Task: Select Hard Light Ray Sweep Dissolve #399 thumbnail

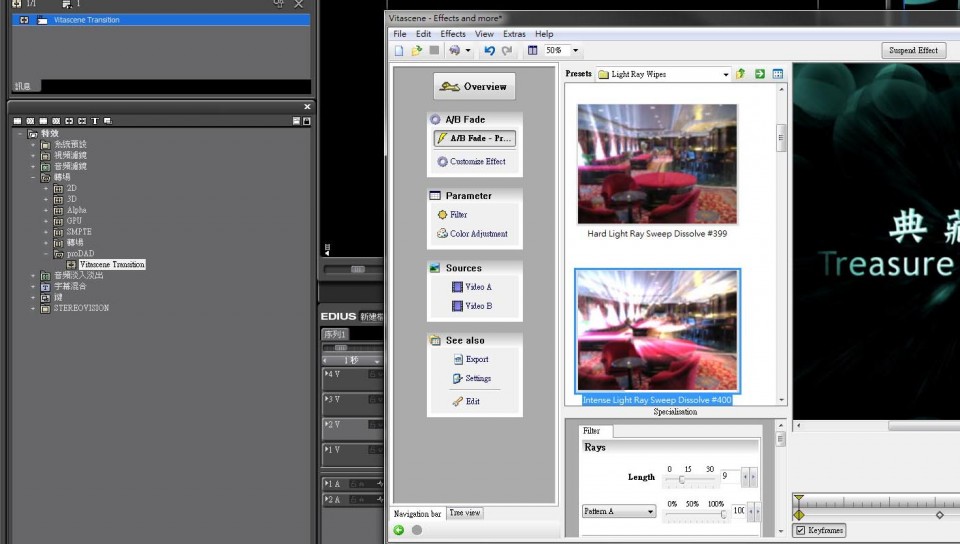Action: 657,164
